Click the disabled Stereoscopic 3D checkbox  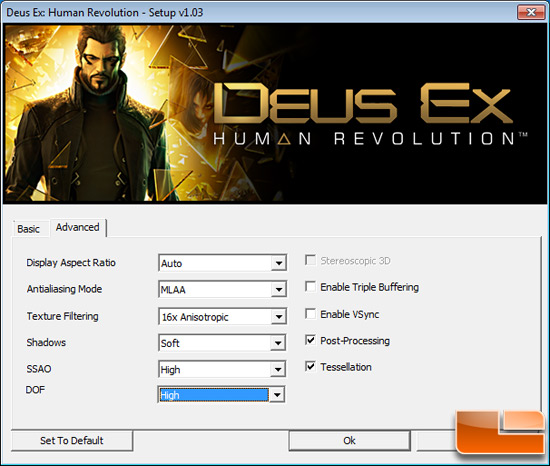point(310,260)
